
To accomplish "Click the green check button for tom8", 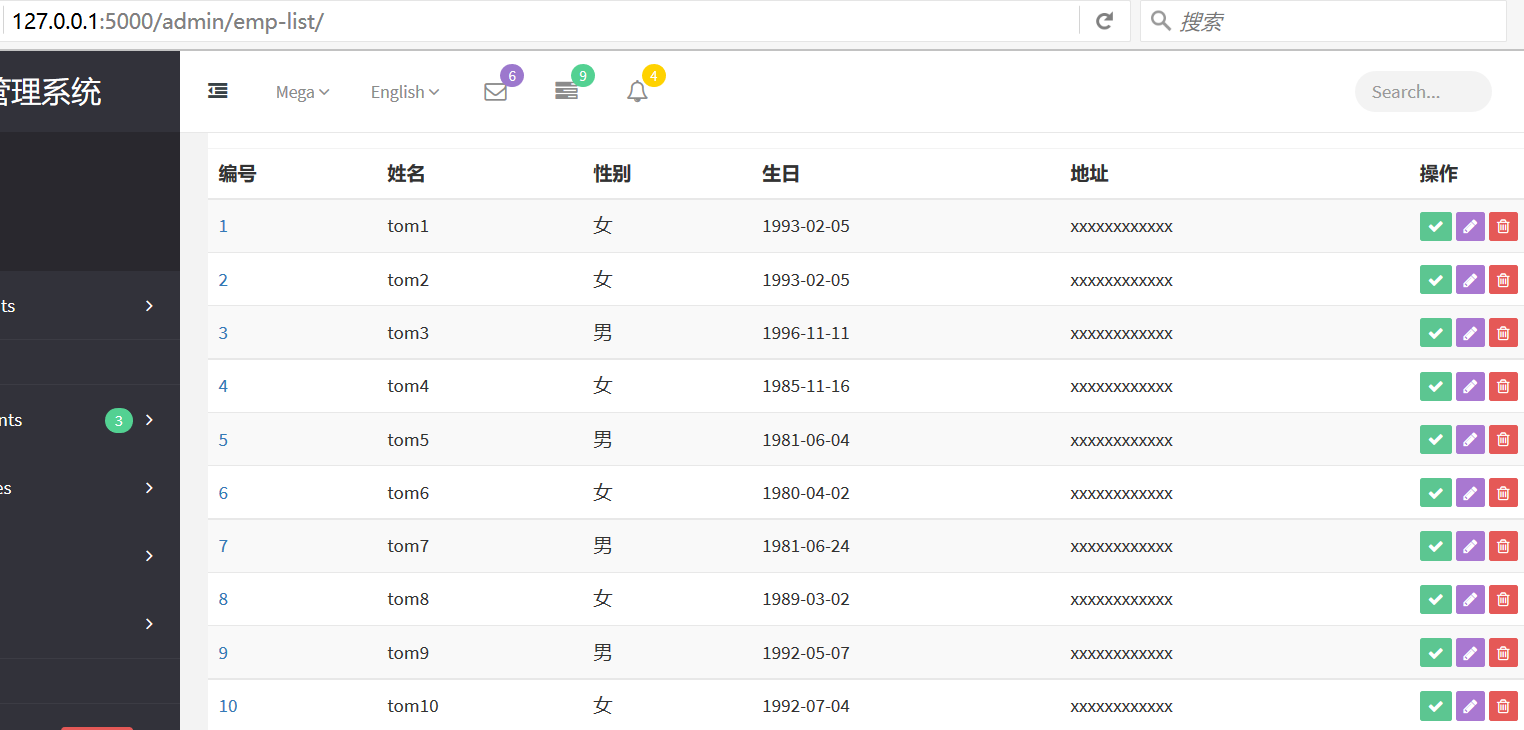I will pos(1436,599).
